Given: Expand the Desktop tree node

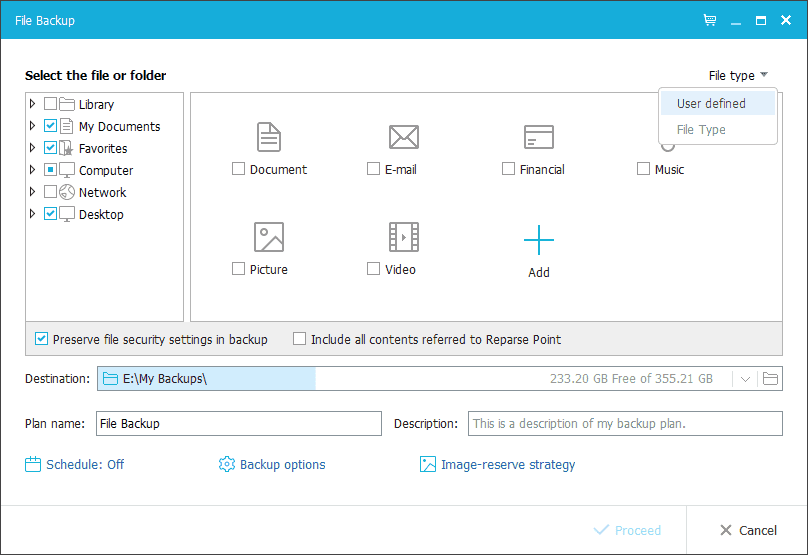Looking at the screenshot, I should point(32,213).
